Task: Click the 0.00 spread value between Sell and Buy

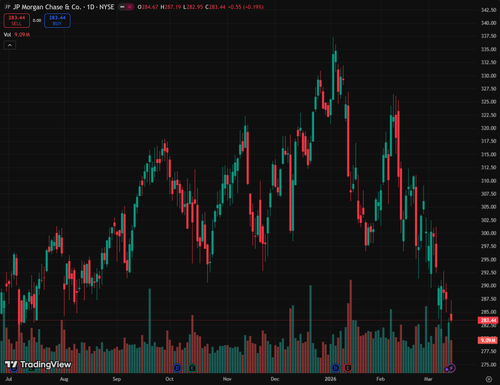Action: pyautogui.click(x=37, y=20)
